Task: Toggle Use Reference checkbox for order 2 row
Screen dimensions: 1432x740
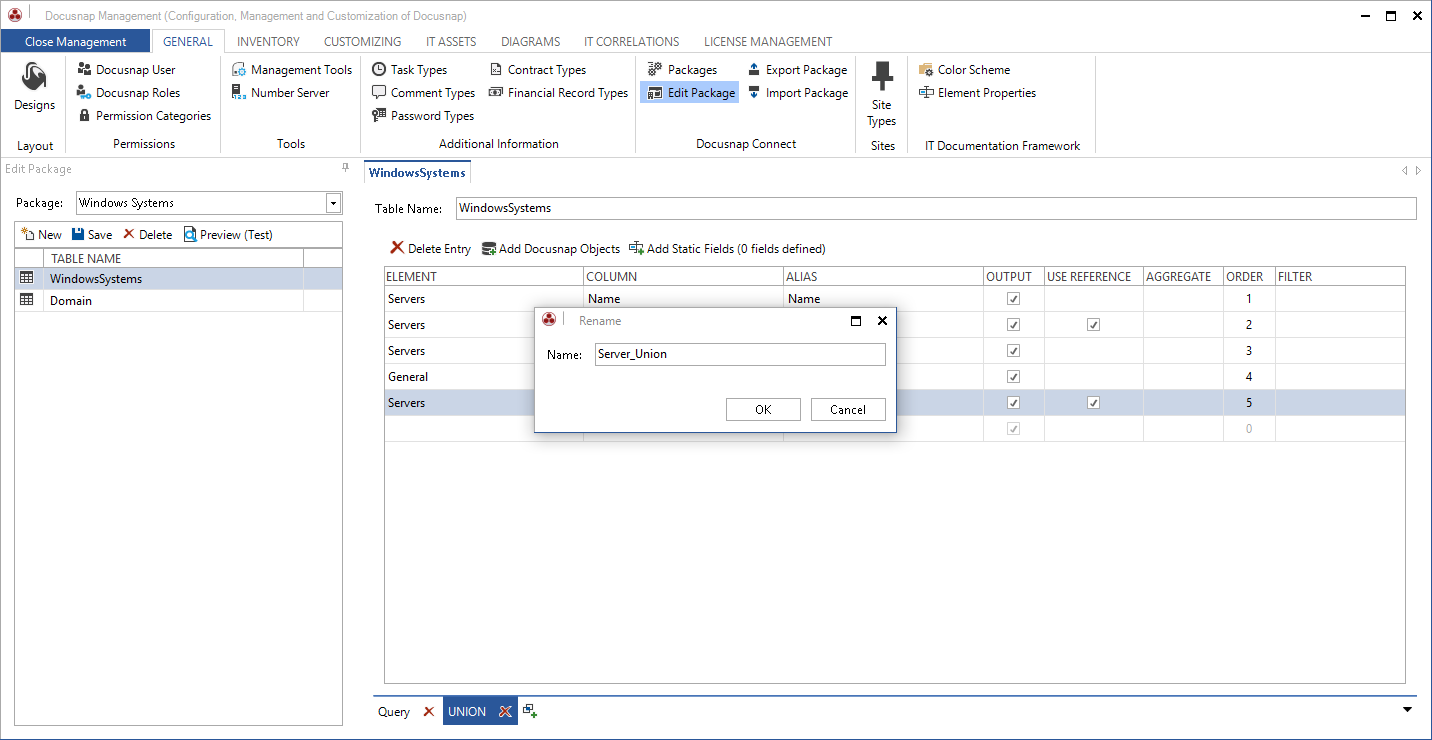Action: pyautogui.click(x=1093, y=325)
